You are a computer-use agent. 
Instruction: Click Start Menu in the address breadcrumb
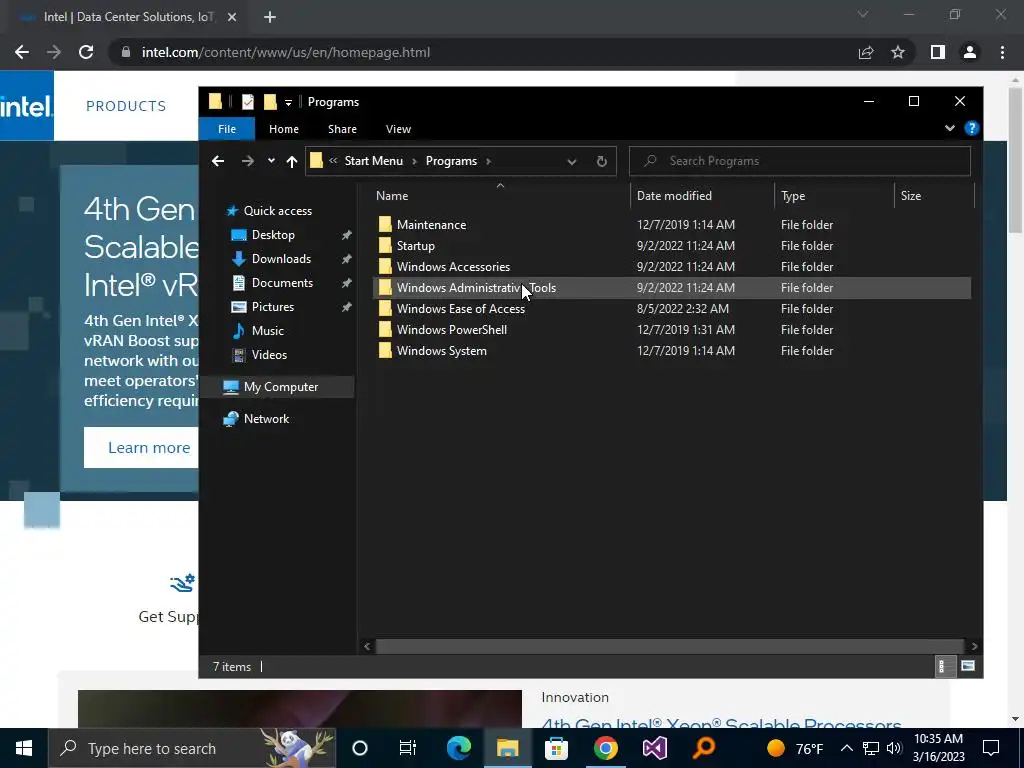pyautogui.click(x=374, y=161)
